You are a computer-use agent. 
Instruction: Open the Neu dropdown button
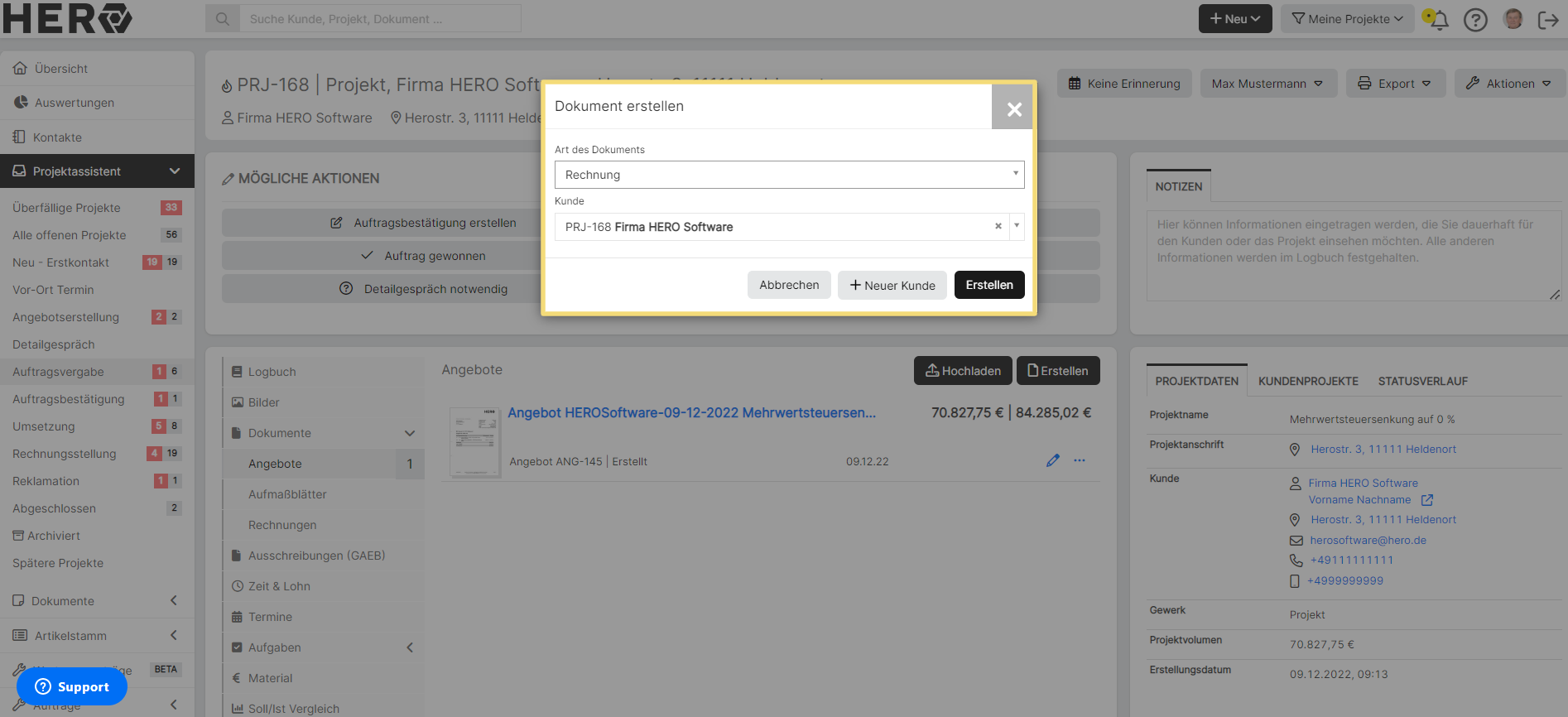1235,19
